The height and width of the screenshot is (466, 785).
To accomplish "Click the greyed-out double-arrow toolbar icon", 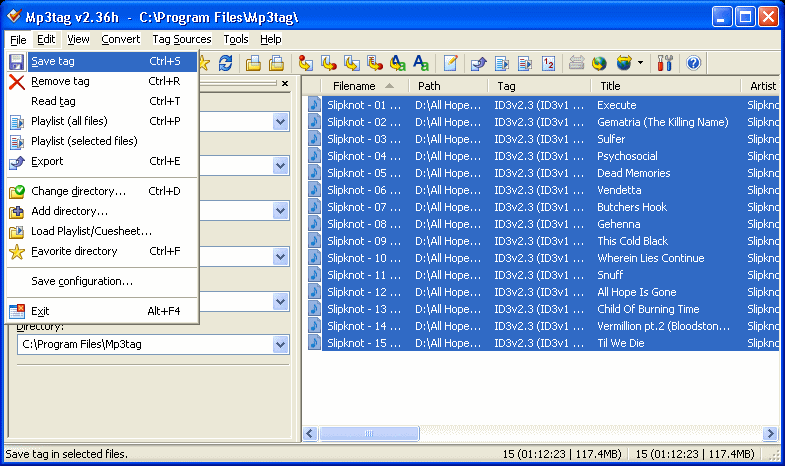I will coord(576,63).
